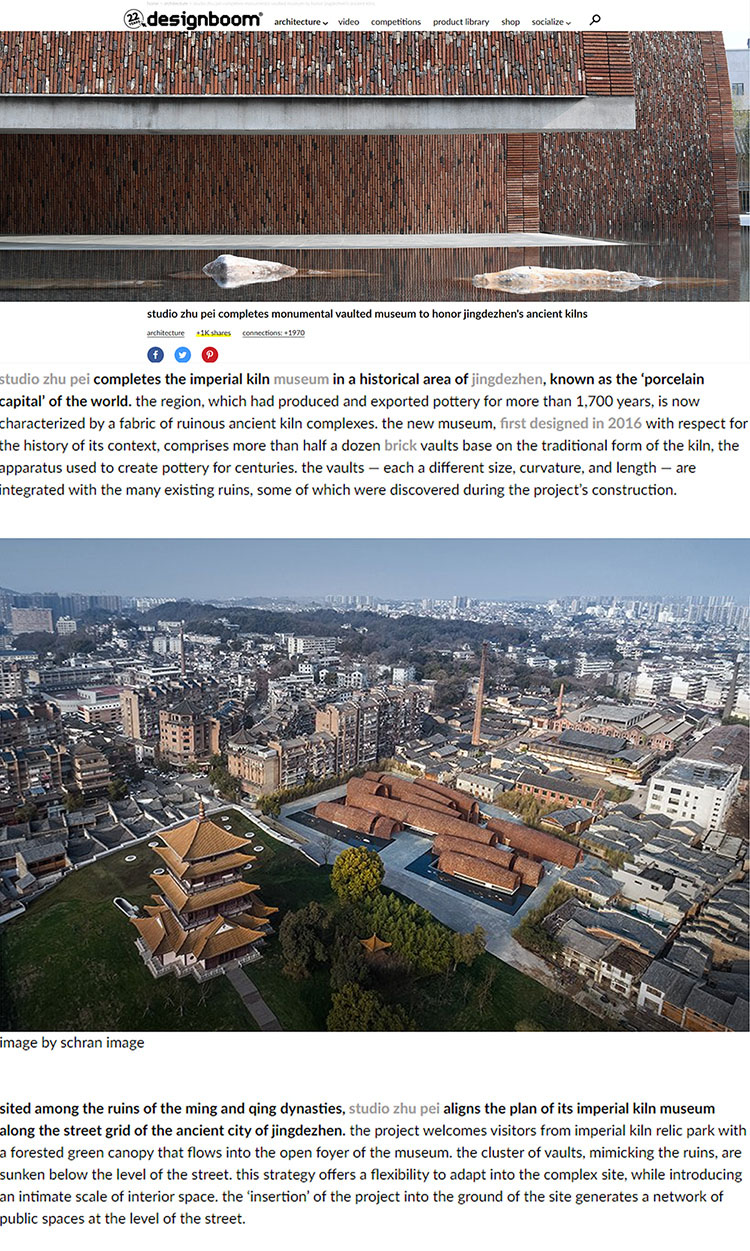750x1251 pixels.
Task: Follow the 'brick' hyperlink
Action: (400, 446)
